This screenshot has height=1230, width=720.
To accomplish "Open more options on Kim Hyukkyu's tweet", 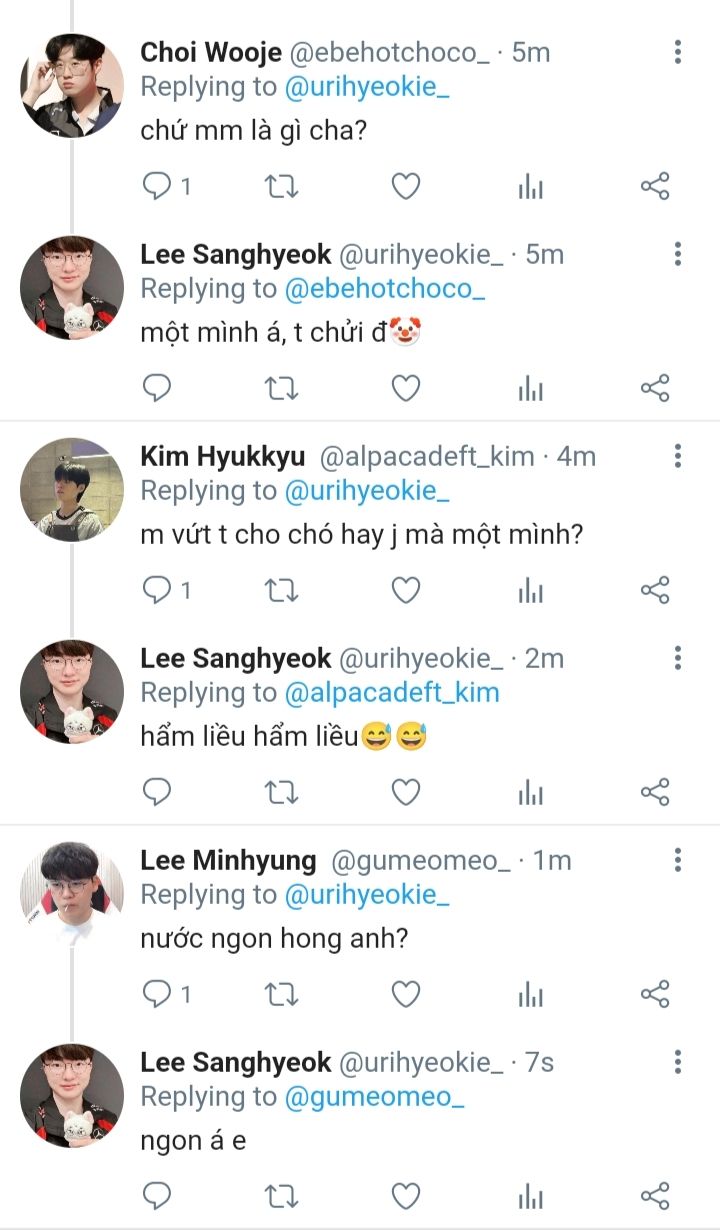I will (x=678, y=457).
